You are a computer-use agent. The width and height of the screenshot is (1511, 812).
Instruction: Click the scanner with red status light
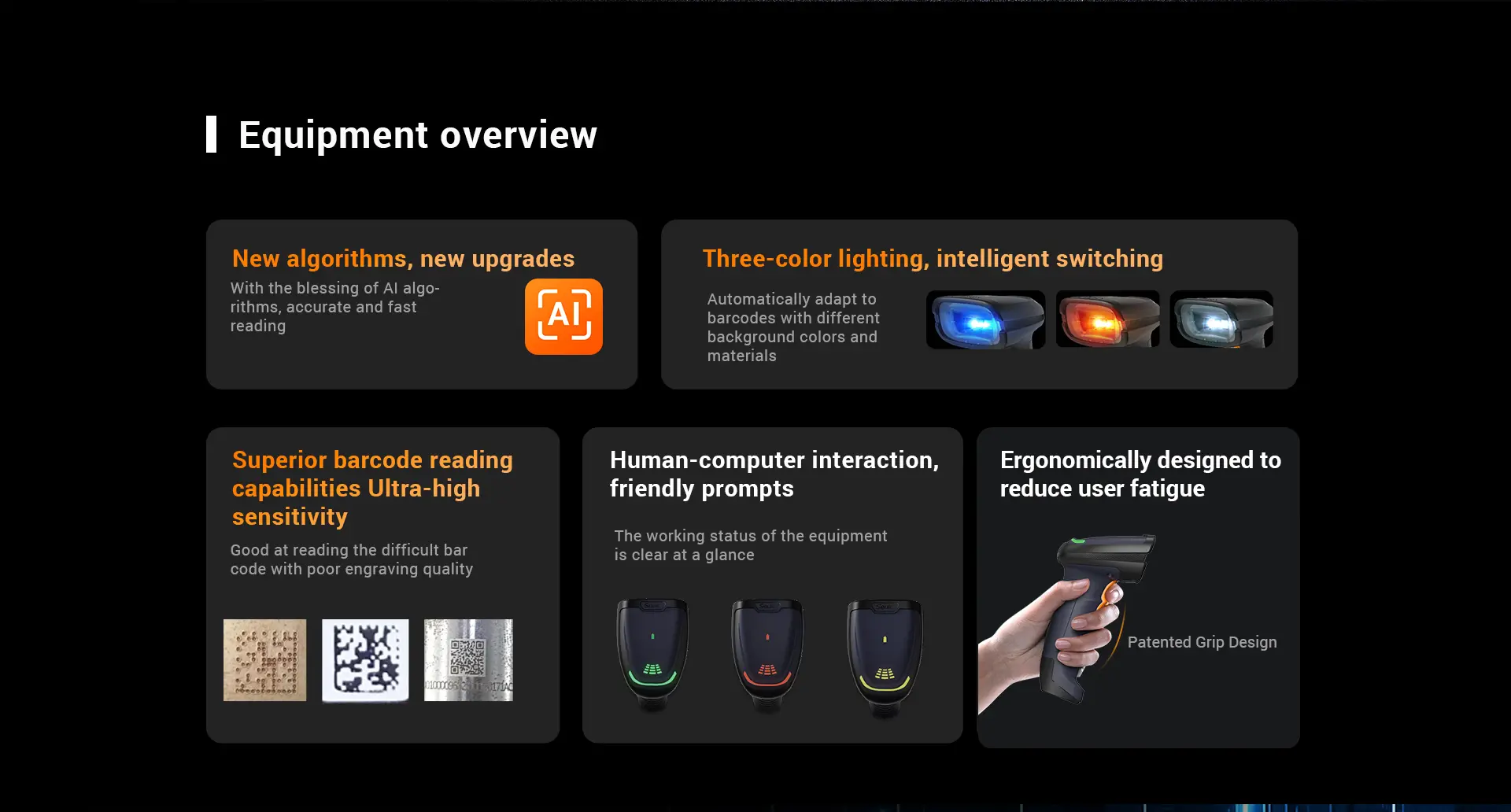click(767, 655)
